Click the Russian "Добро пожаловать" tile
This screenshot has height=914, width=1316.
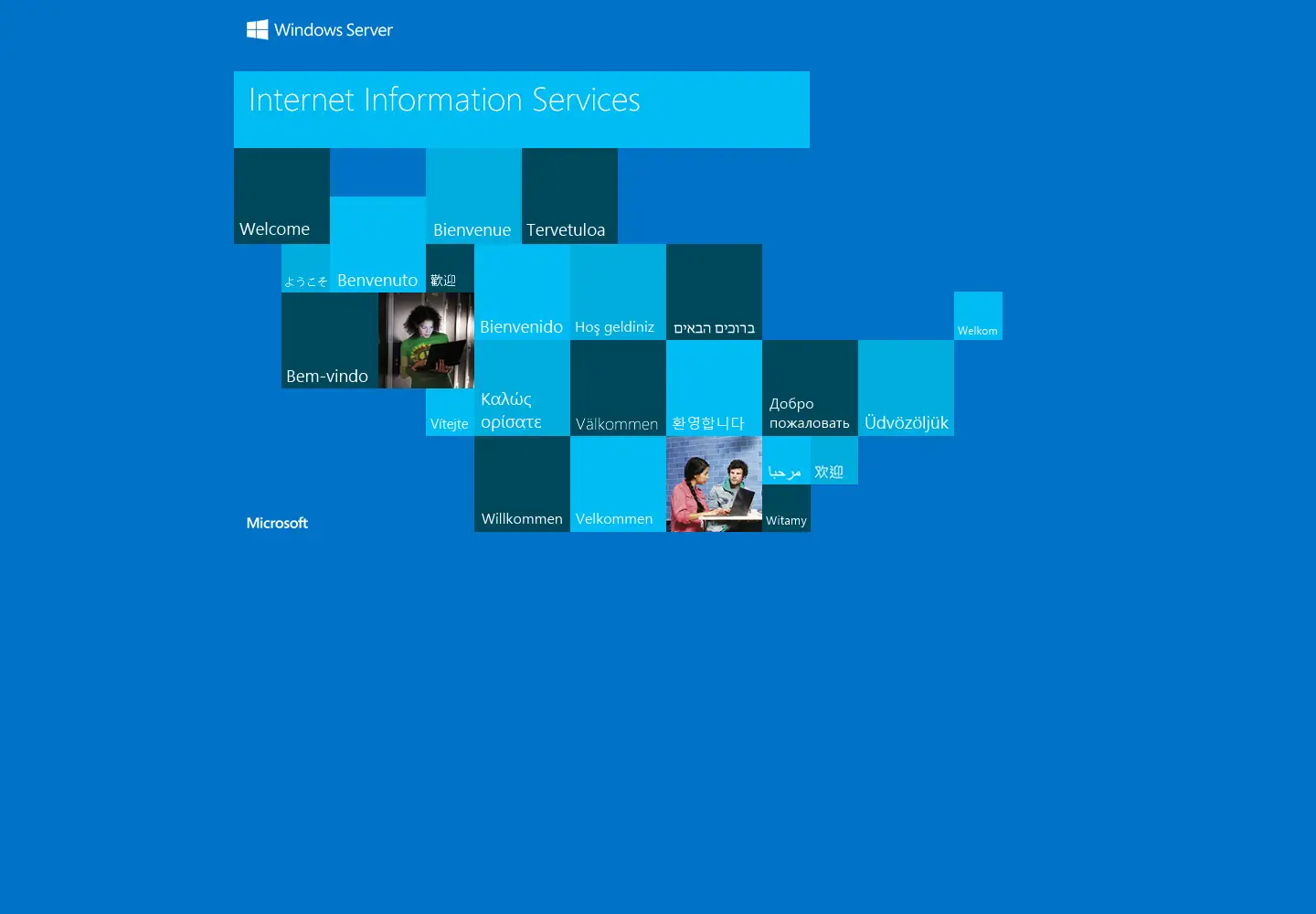(810, 388)
